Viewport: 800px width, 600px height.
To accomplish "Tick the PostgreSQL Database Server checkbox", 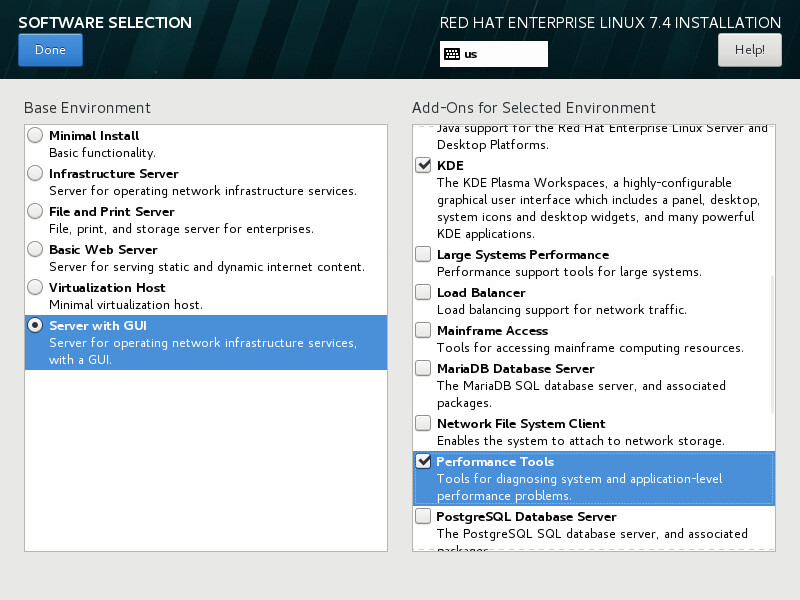I will 423,516.
